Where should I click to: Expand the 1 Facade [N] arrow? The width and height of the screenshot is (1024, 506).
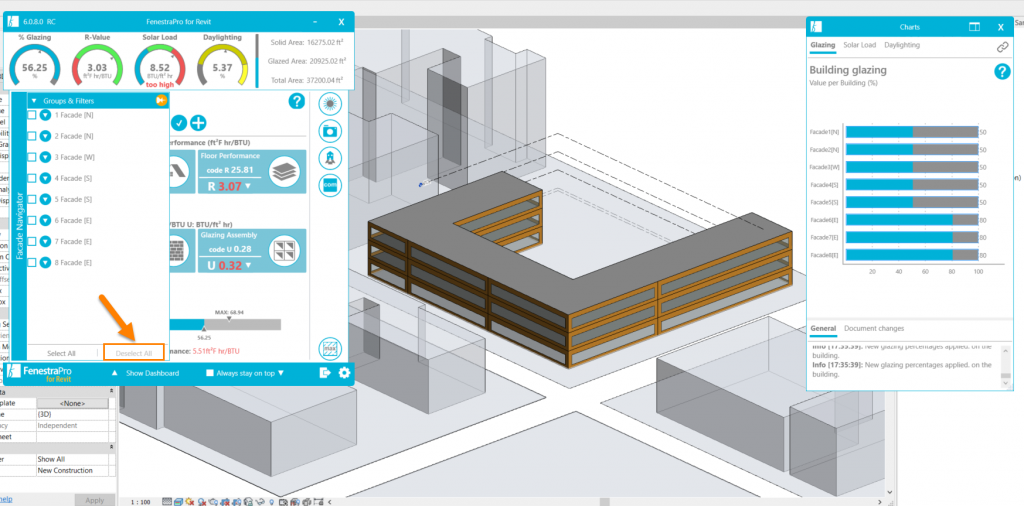pyautogui.click(x=45, y=115)
